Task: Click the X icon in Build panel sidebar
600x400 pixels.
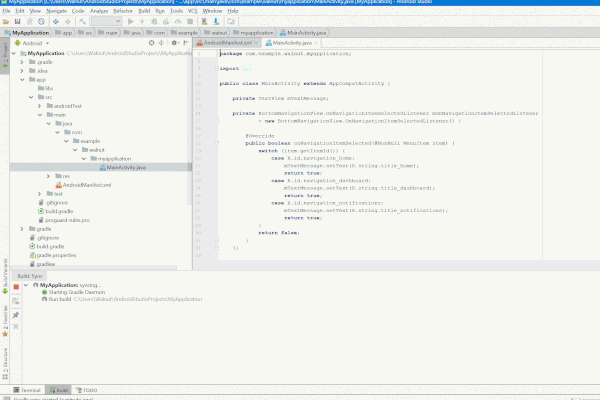Action: (x=16, y=327)
